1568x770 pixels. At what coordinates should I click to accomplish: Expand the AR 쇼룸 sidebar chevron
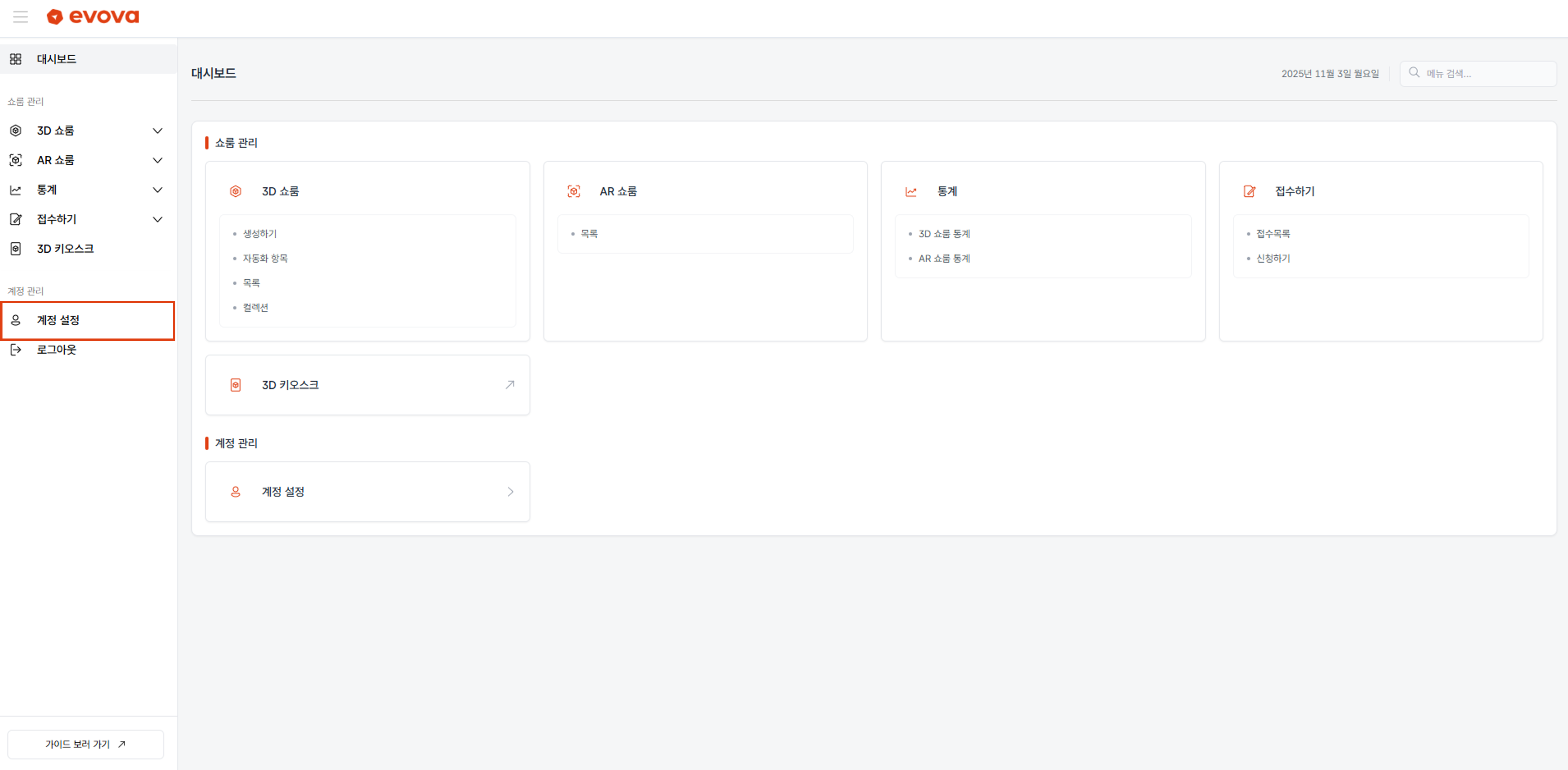pyautogui.click(x=158, y=160)
